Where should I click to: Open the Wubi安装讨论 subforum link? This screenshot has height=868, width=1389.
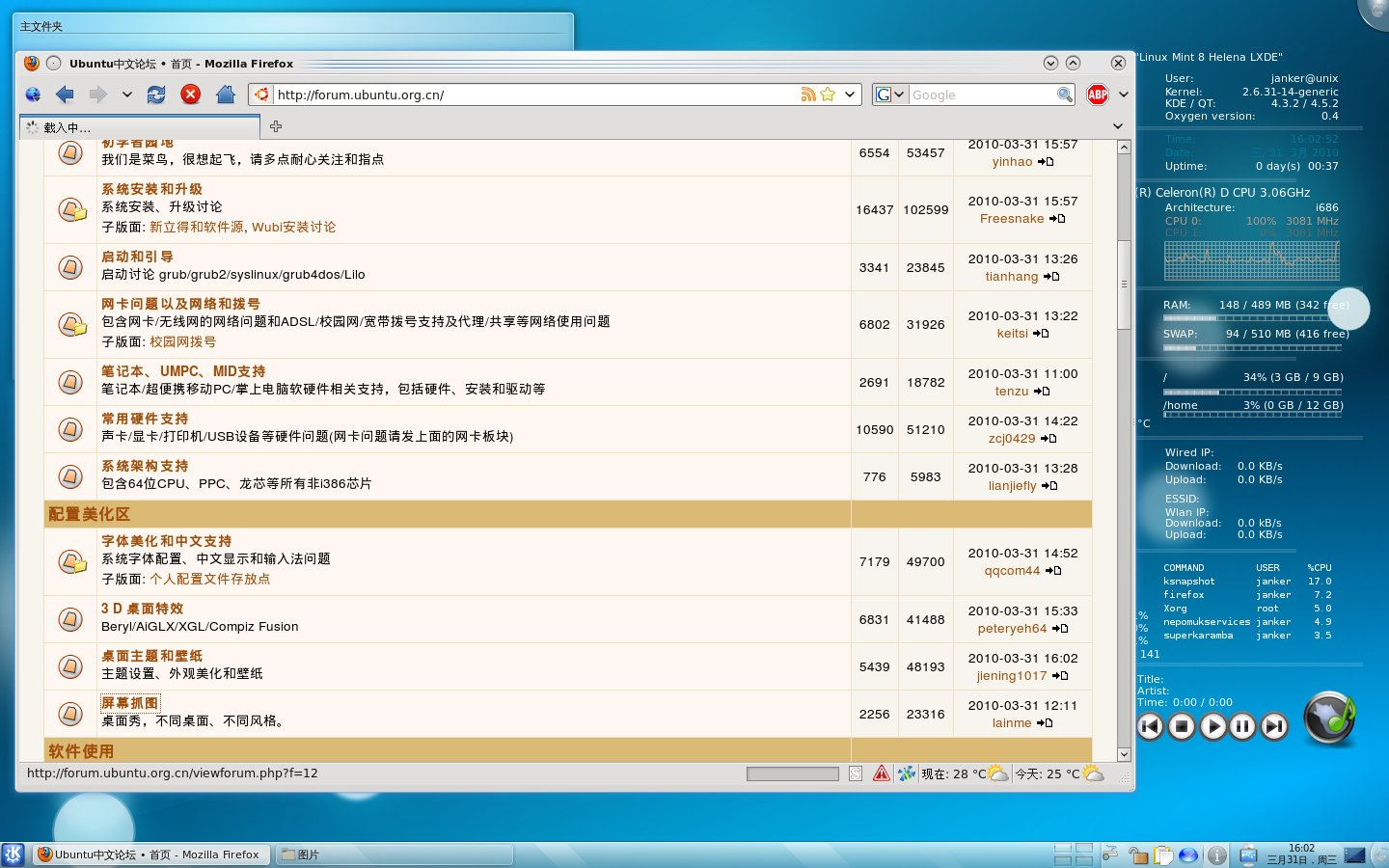pos(294,227)
